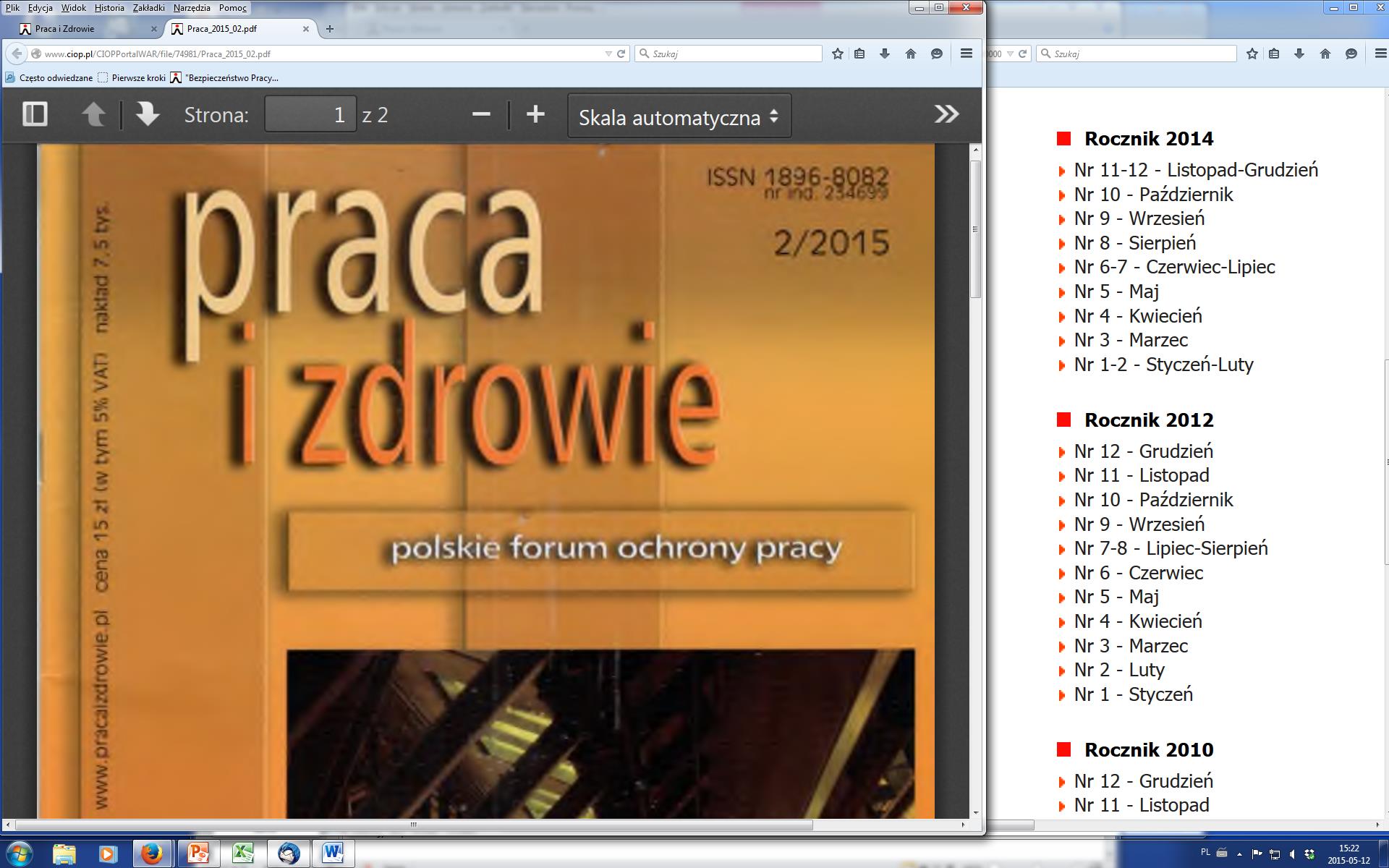Image resolution: width=1389 pixels, height=868 pixels.
Task: Open Nr 7-8 Lipiec-Sierpień of 2012
Action: tap(1171, 548)
